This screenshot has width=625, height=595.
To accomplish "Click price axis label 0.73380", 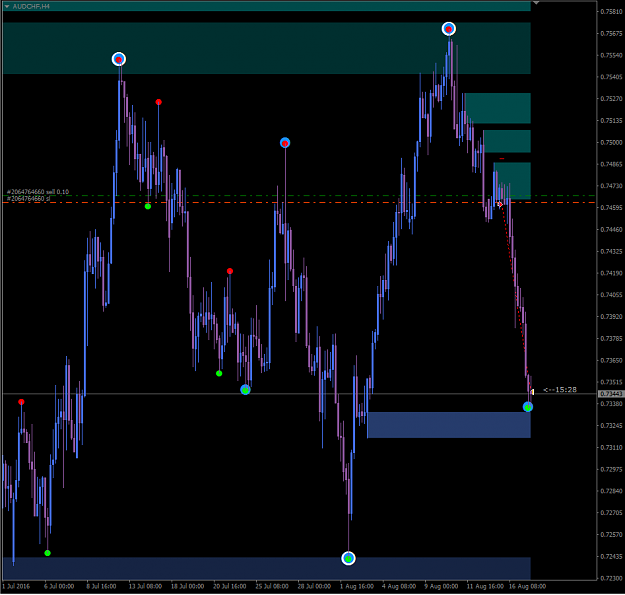I will coord(611,404).
